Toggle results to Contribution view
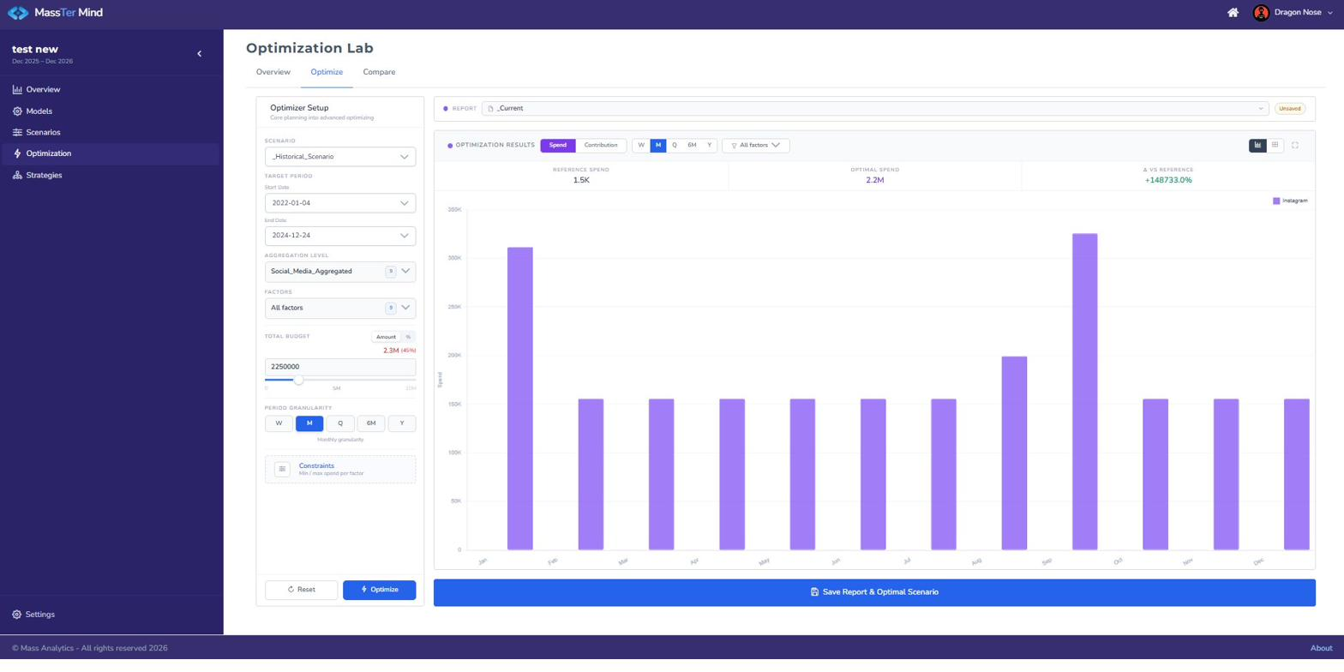 click(x=601, y=145)
